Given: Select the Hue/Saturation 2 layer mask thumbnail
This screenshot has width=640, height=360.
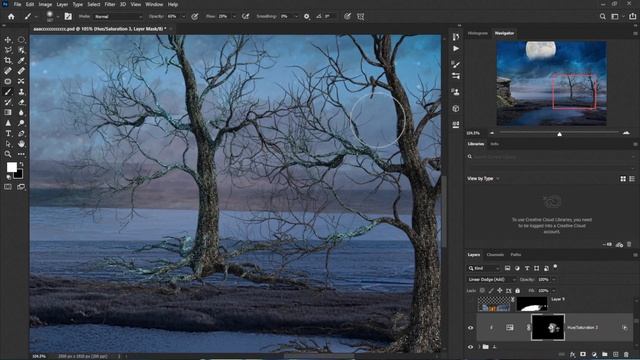Looking at the screenshot, I should pos(548,327).
